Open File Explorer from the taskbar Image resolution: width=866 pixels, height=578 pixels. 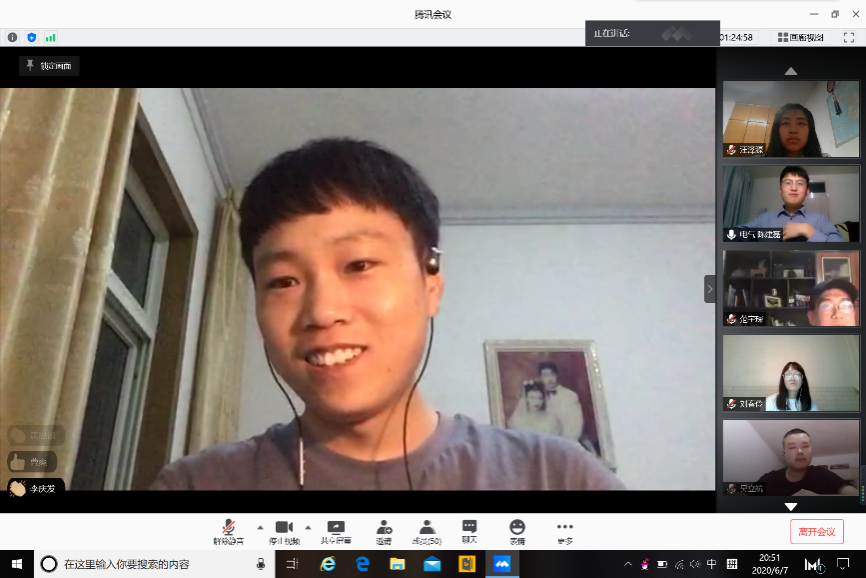pos(397,564)
